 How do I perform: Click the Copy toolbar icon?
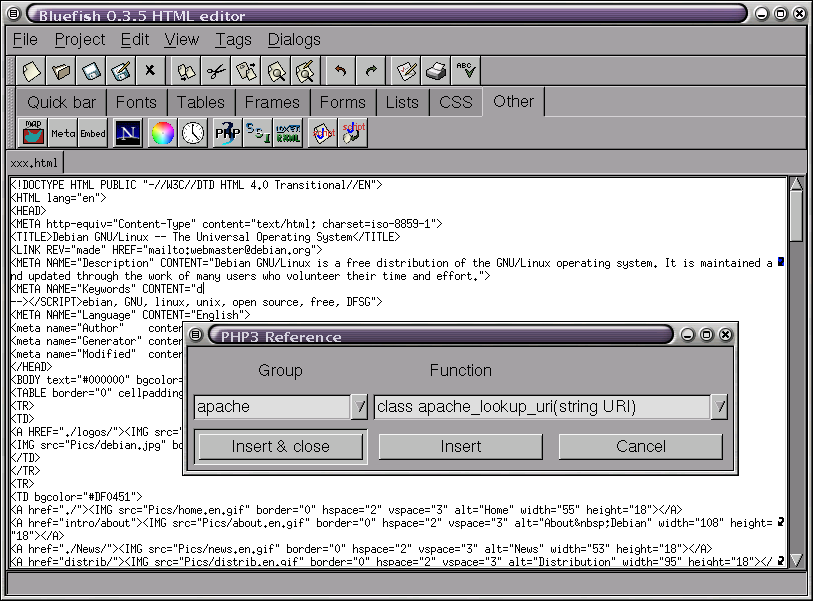187,71
